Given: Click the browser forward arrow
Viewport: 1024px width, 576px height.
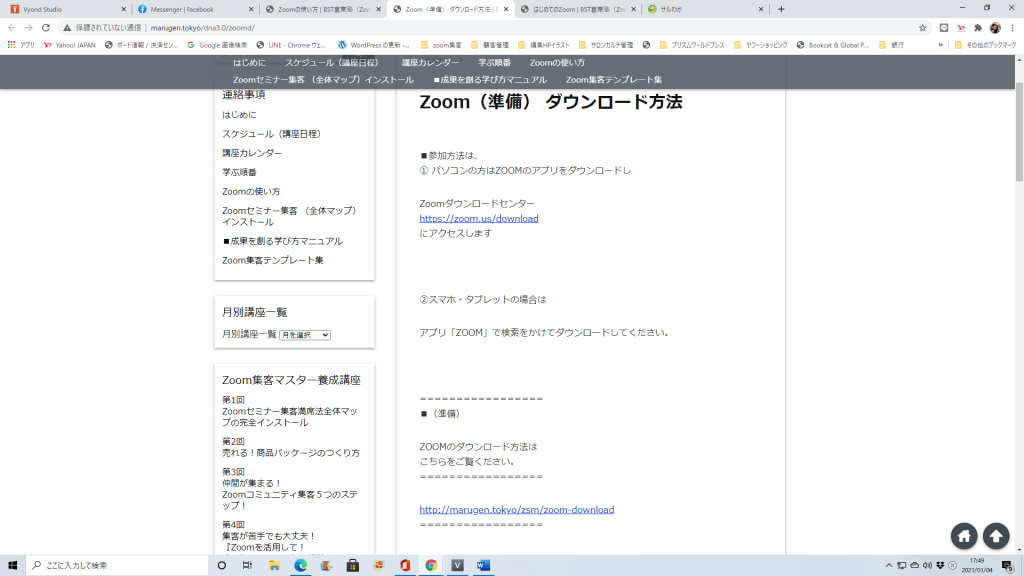Looking at the screenshot, I should (29, 27).
